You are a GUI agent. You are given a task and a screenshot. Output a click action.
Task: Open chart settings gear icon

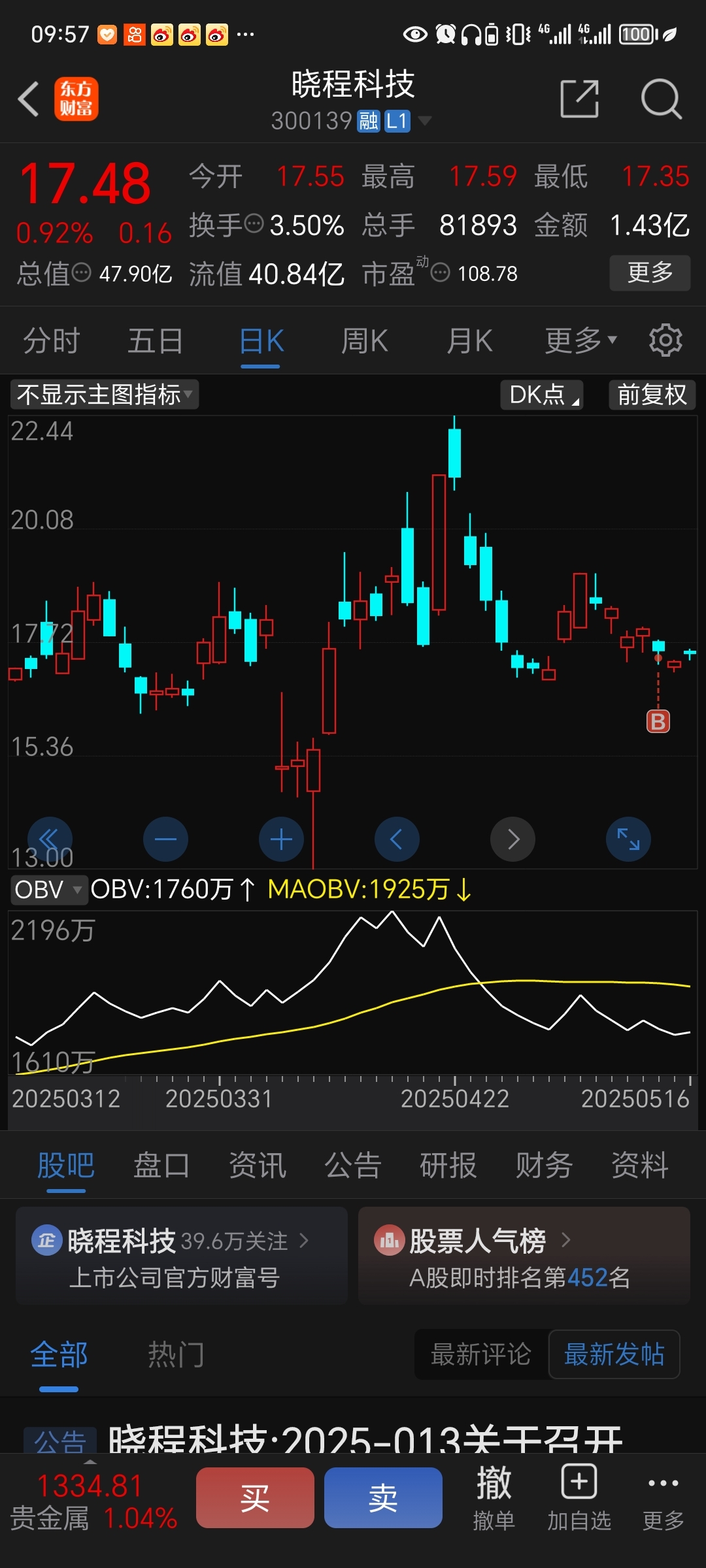[x=665, y=340]
